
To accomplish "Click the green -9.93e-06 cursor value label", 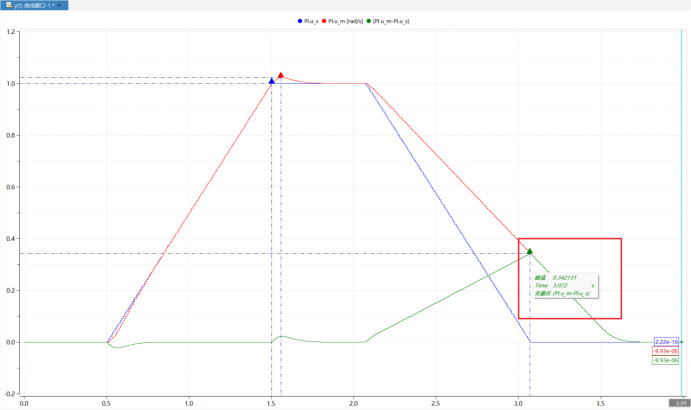I will point(665,360).
